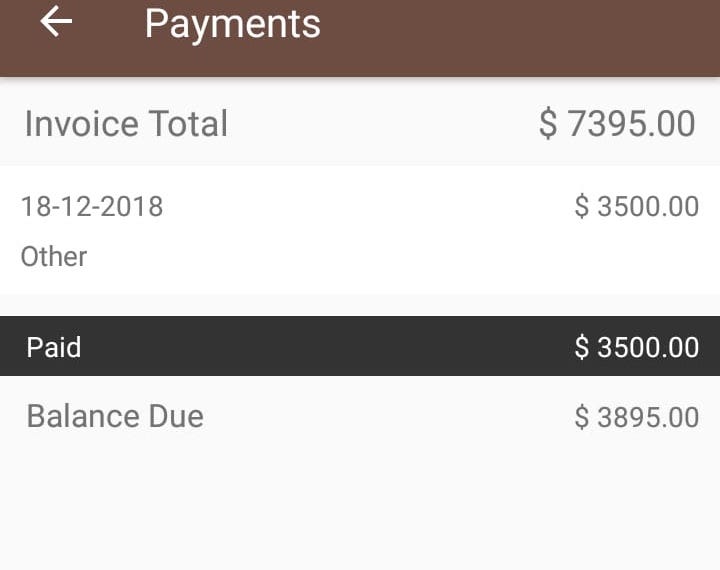Click the Payments screen title
720x570 pixels.
point(232,24)
